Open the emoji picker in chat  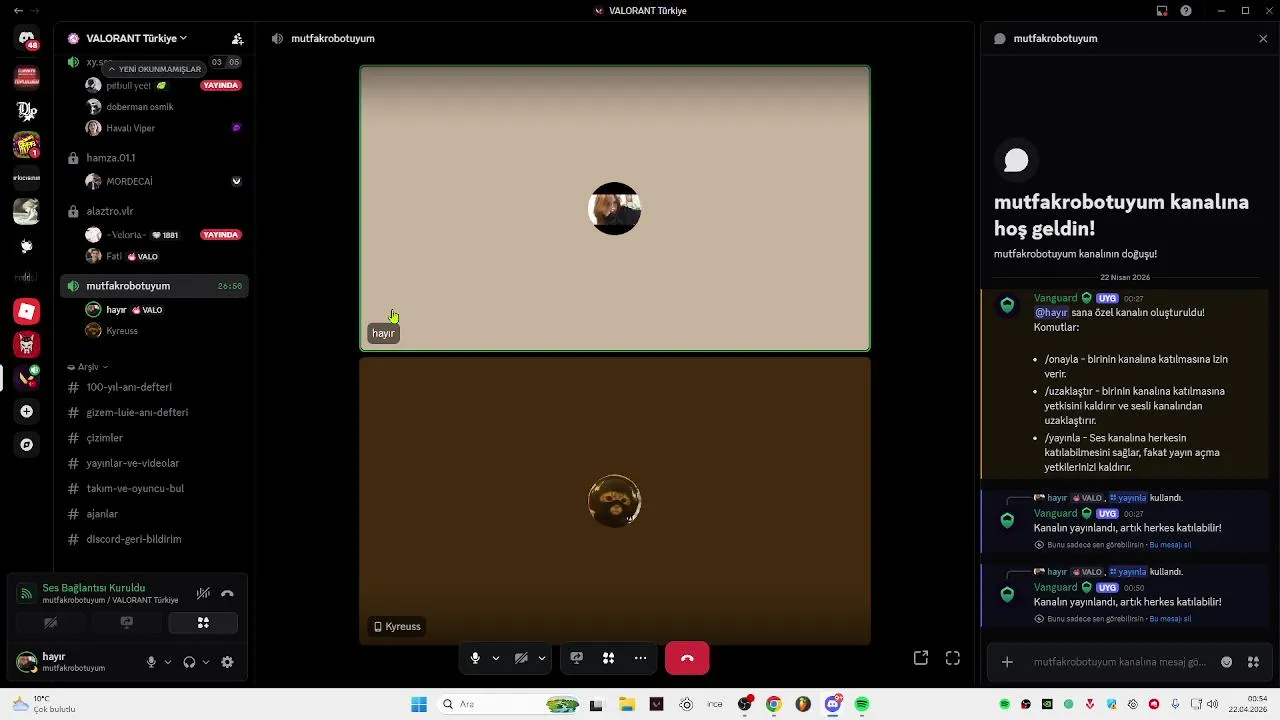(x=1227, y=662)
